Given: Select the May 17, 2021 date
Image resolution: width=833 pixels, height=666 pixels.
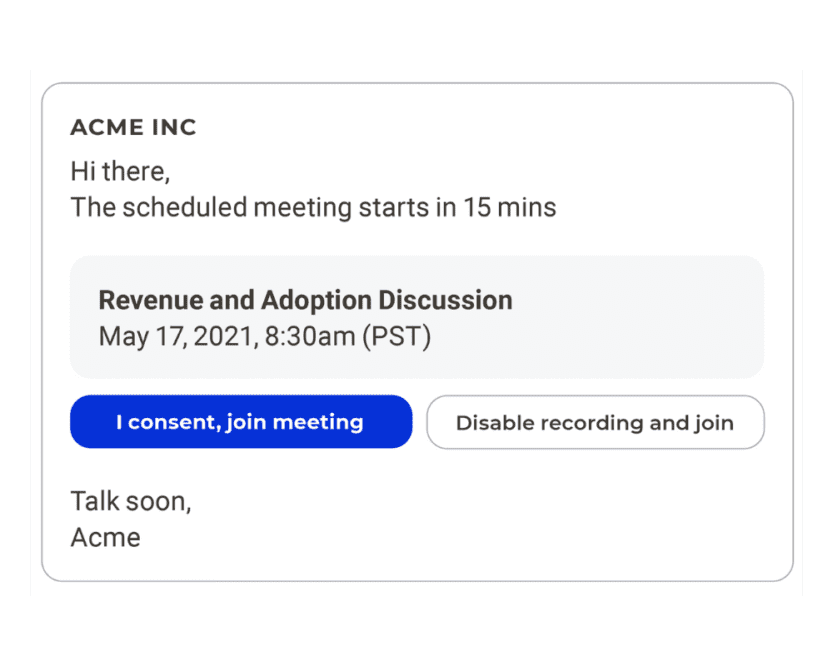Looking at the screenshot, I should pyautogui.click(x=177, y=337).
